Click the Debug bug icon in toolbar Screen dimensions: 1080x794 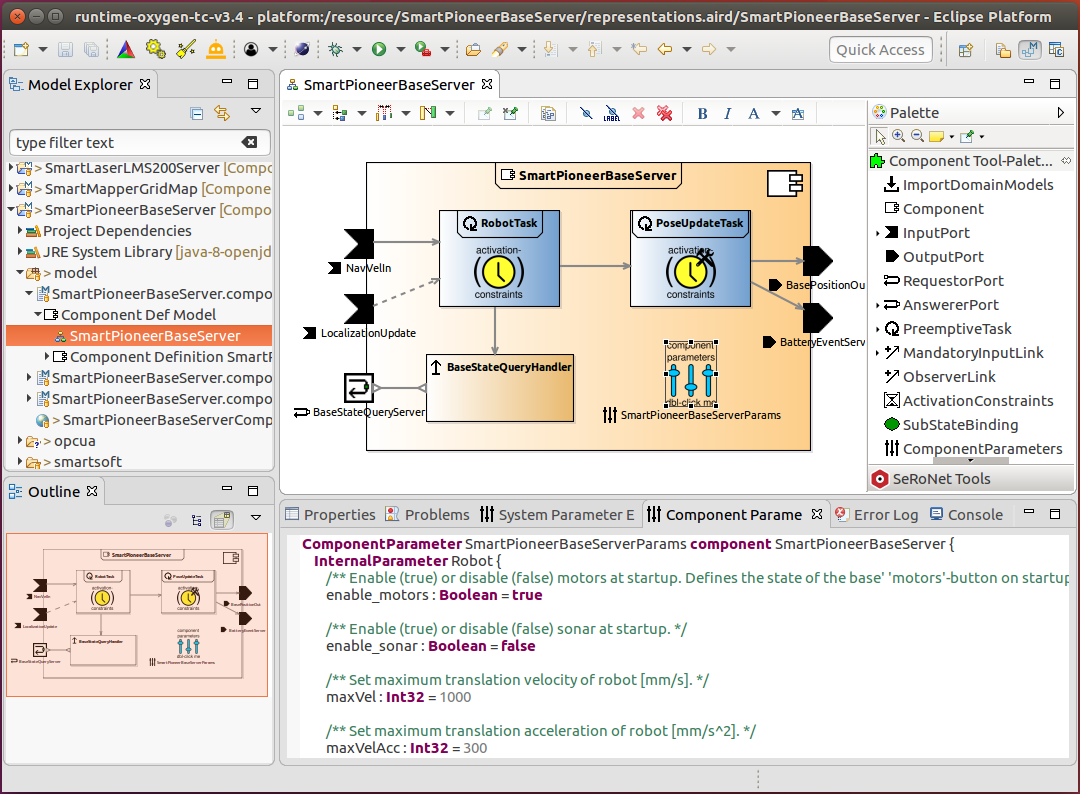pyautogui.click(x=336, y=49)
